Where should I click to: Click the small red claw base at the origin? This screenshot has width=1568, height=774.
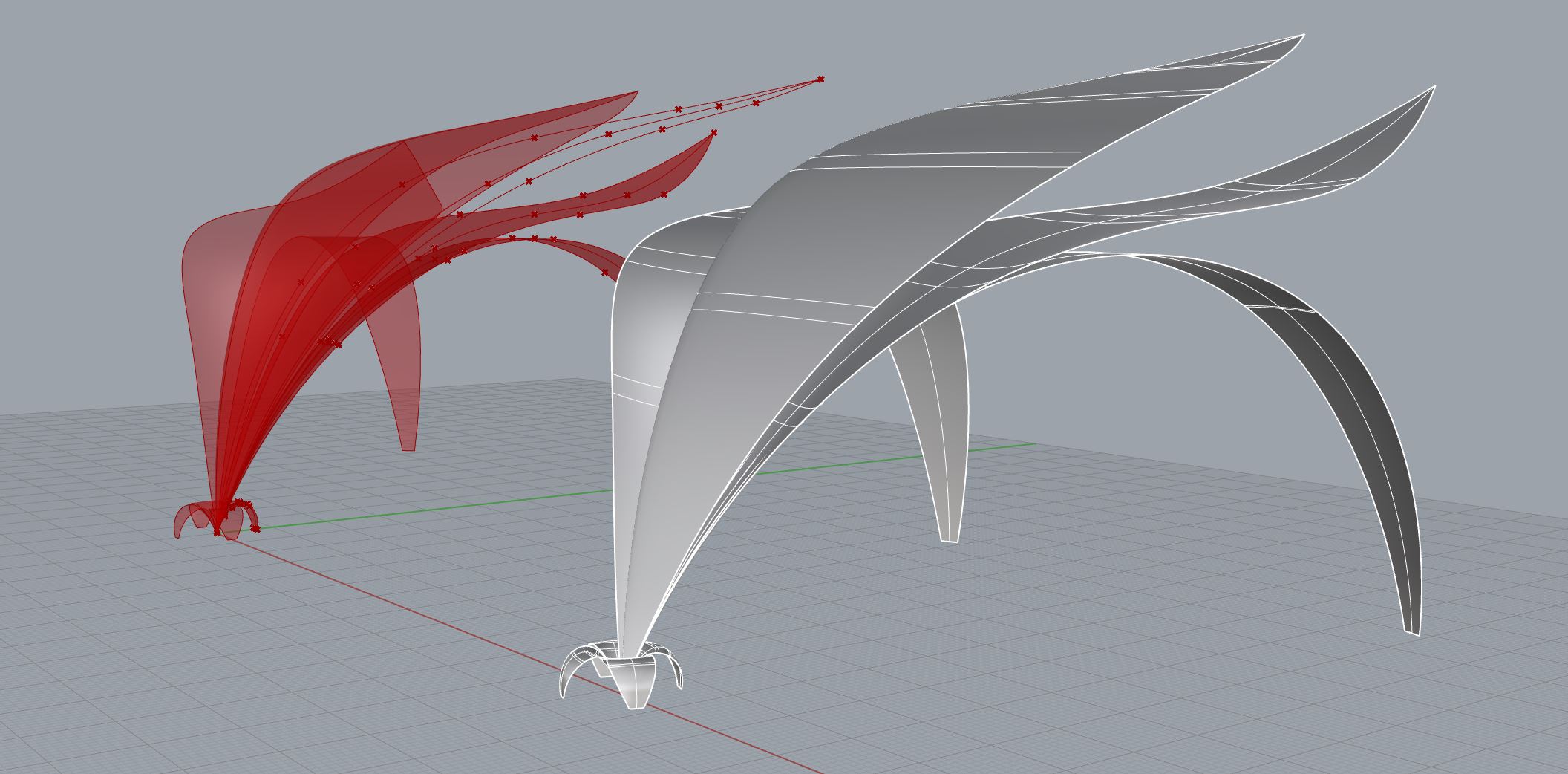[x=215, y=518]
